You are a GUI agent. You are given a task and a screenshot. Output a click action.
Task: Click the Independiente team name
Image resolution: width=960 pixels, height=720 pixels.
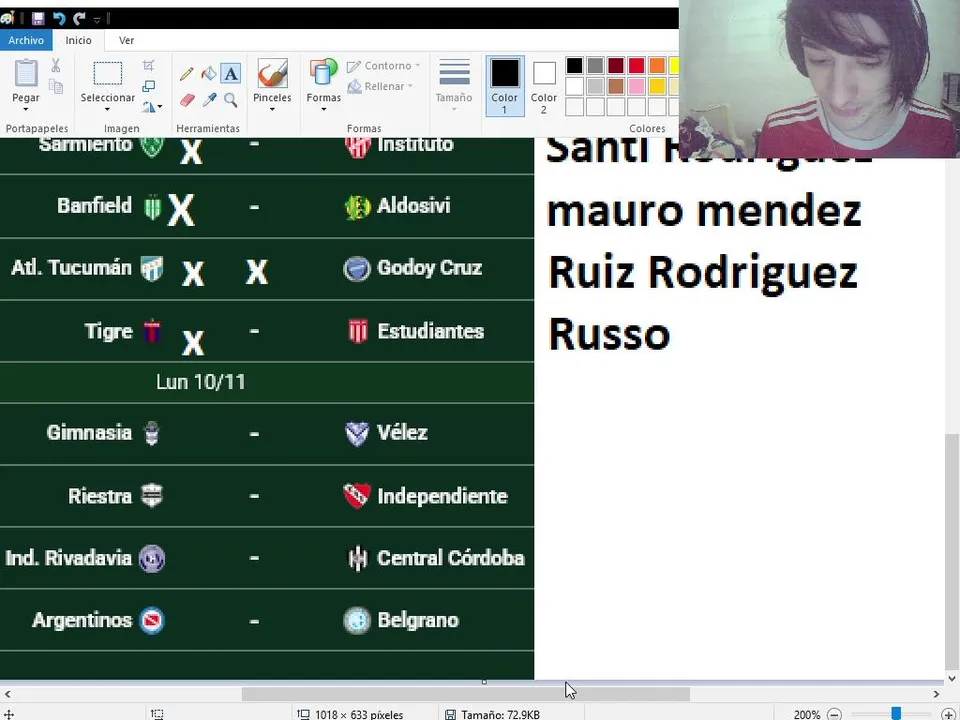pyautogui.click(x=443, y=496)
